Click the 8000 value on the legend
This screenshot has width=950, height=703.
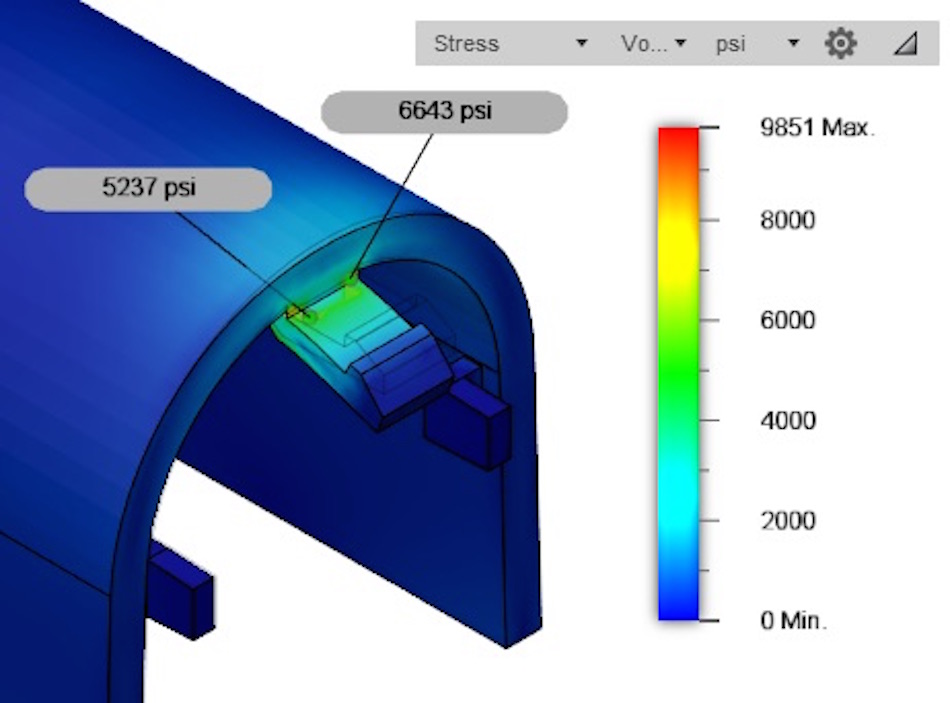pyautogui.click(x=786, y=221)
